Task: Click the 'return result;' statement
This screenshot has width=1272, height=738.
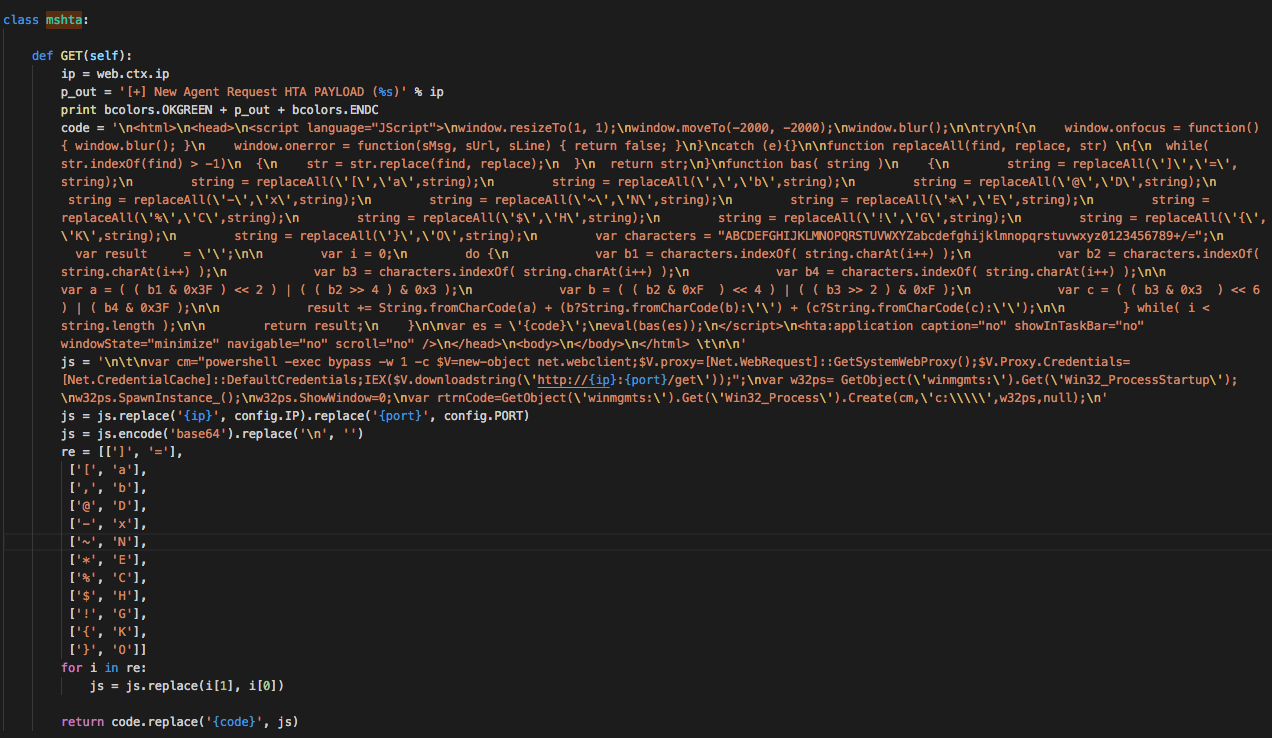Action: [312, 325]
